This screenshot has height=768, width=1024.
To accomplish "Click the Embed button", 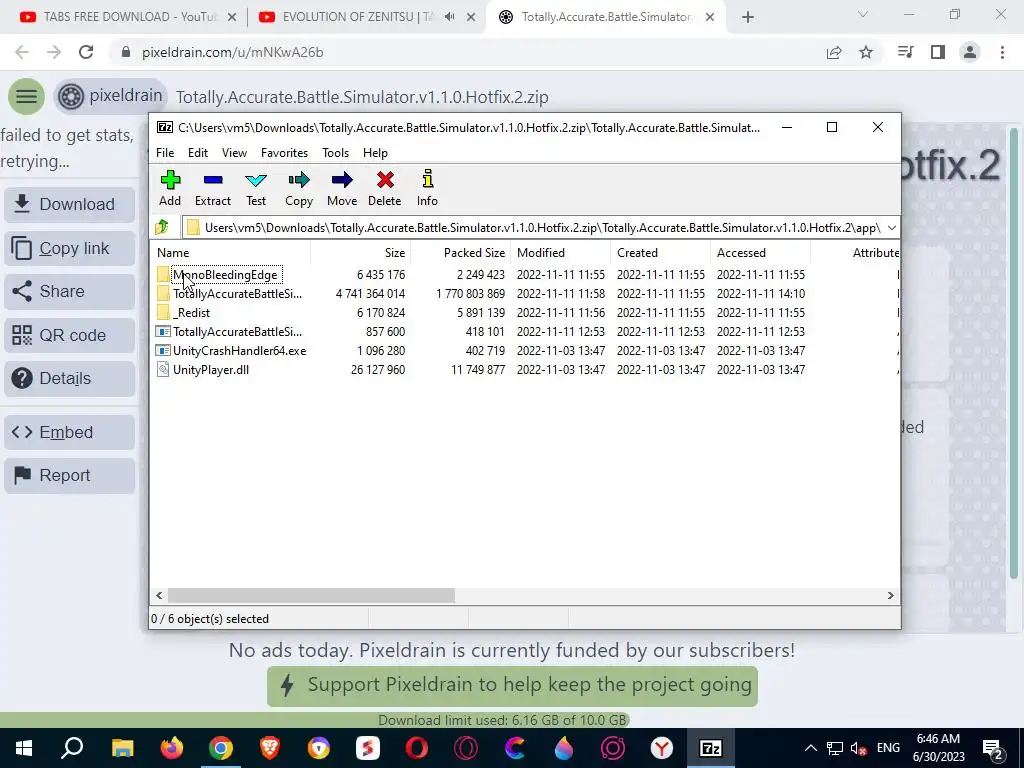I will pos(69,432).
